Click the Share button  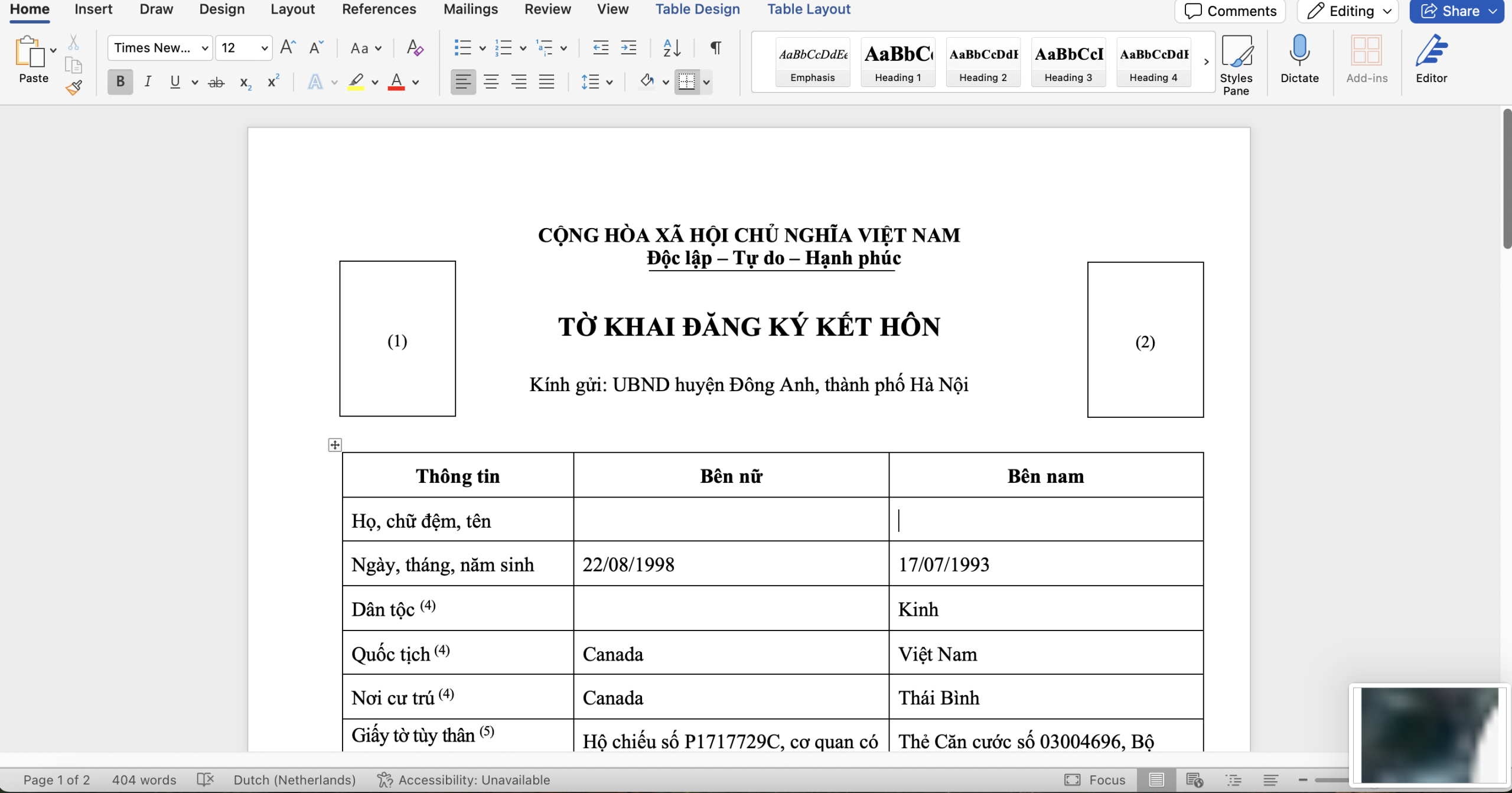point(1456,11)
